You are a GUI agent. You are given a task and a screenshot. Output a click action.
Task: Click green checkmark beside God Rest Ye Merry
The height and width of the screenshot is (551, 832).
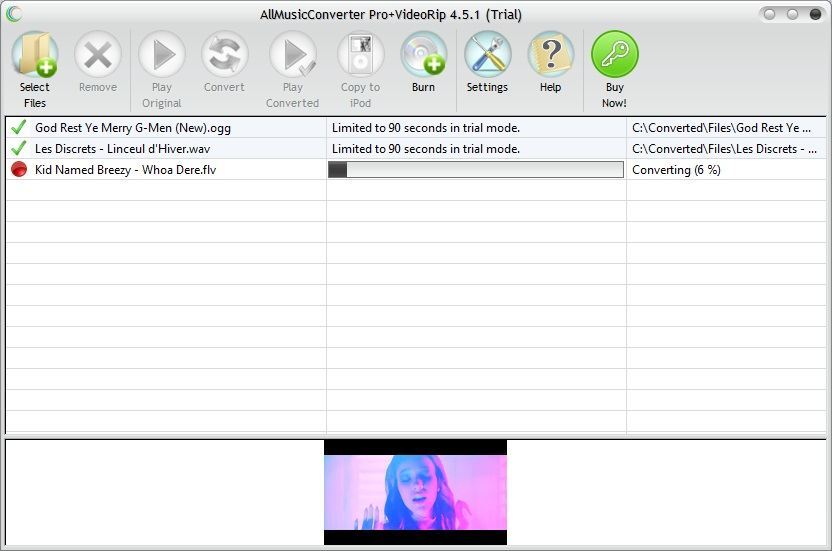click(19, 127)
